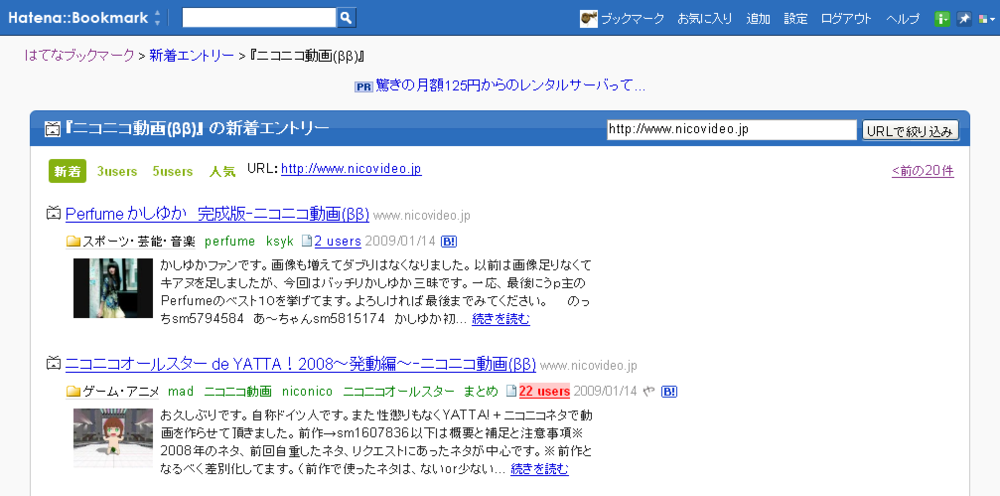Open ブックマーク in the header
The height and width of the screenshot is (496, 1000).
[633, 18]
